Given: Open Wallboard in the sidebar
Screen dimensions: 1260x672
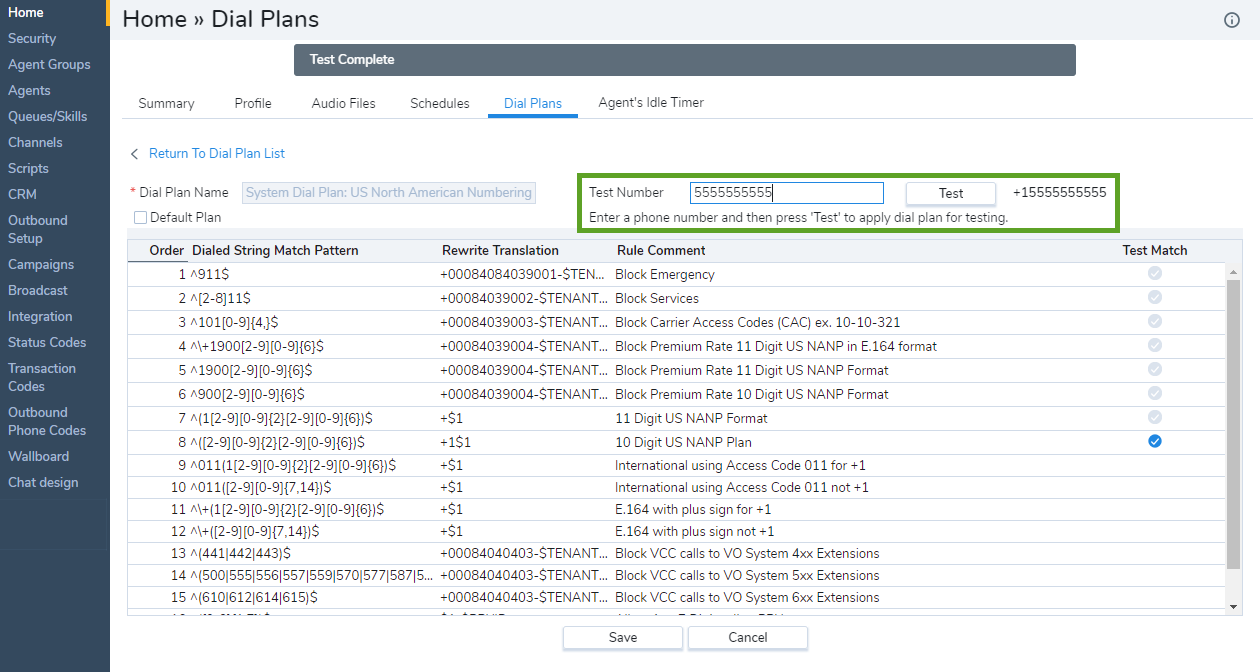Looking at the screenshot, I should [x=39, y=456].
